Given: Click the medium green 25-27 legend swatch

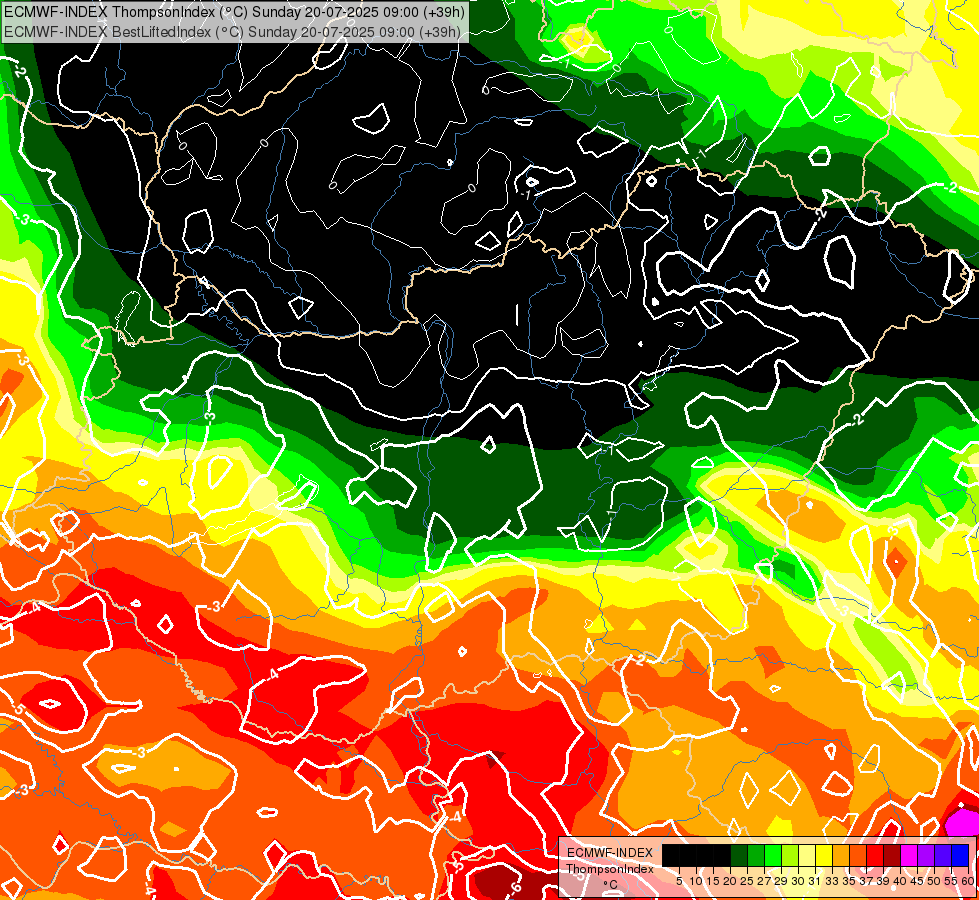Looking at the screenshot, I should pos(755,855).
